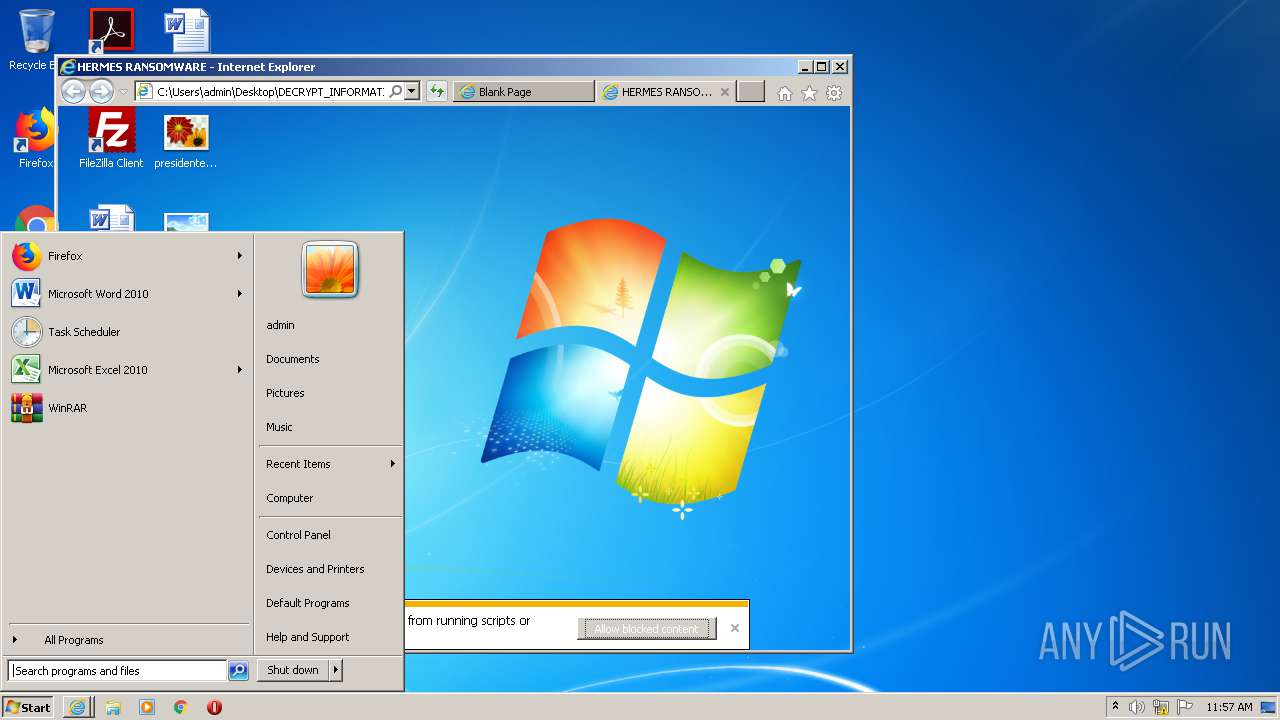Expand the address bar autocomplete dropdown
This screenshot has height=720, width=1280.
411,92
